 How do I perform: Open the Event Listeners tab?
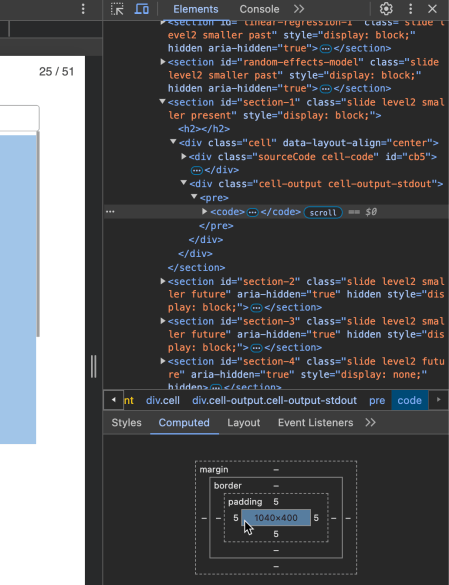(315, 422)
